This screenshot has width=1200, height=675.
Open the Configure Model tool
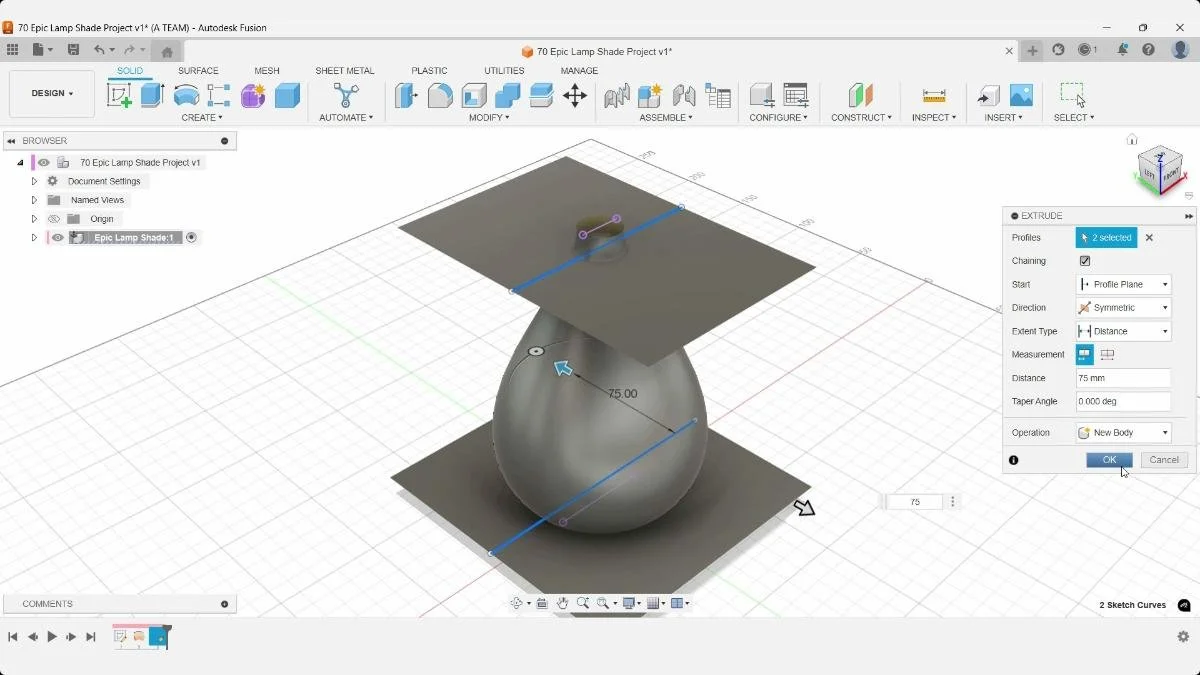pos(761,95)
